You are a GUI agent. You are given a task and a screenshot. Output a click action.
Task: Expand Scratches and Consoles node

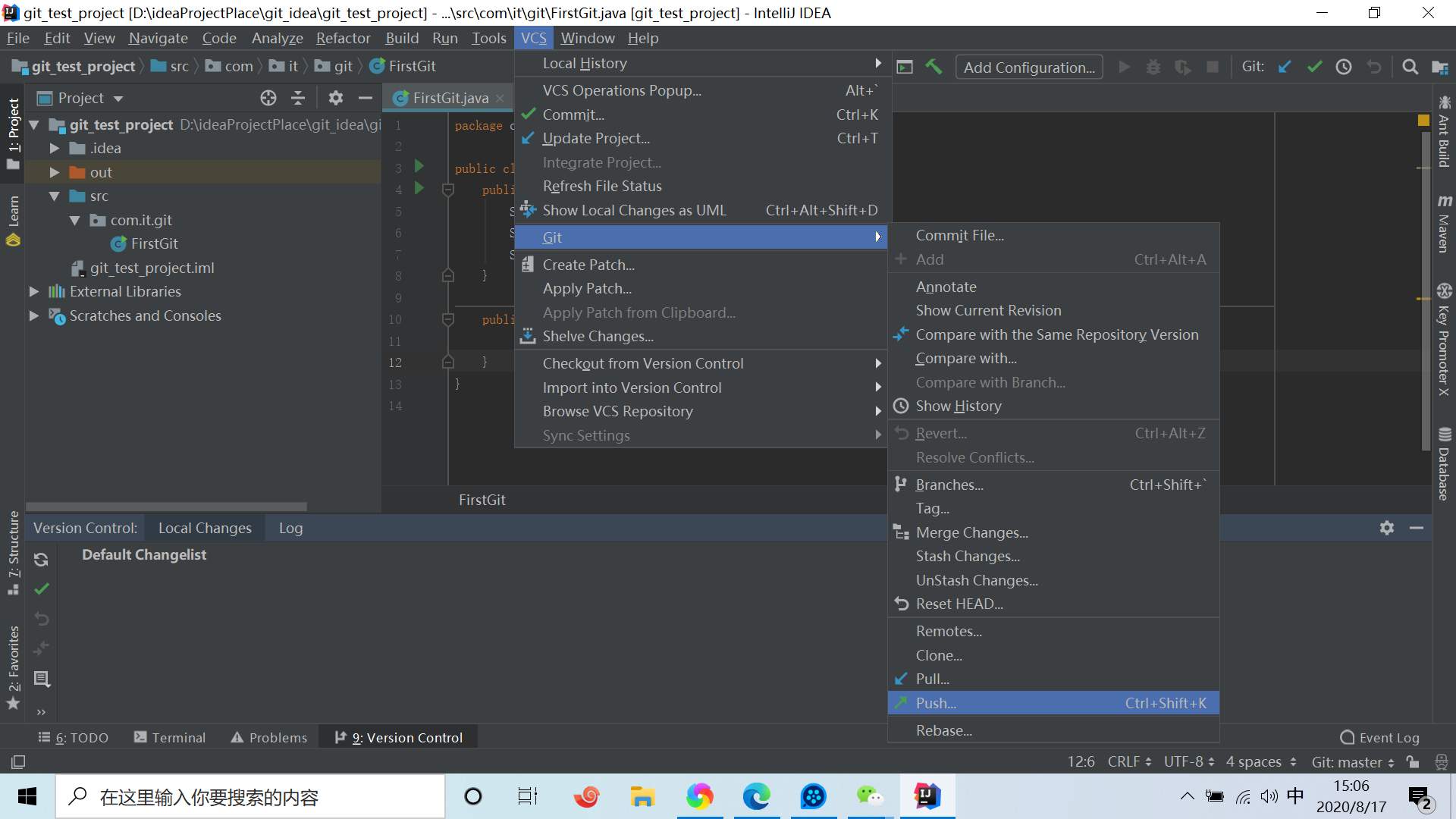[33, 315]
